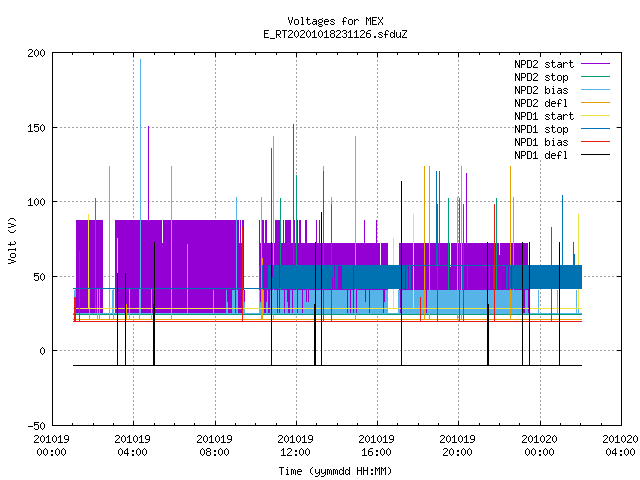
Task: Click the x-axis tick '201019 12:00'
Action: point(296,446)
